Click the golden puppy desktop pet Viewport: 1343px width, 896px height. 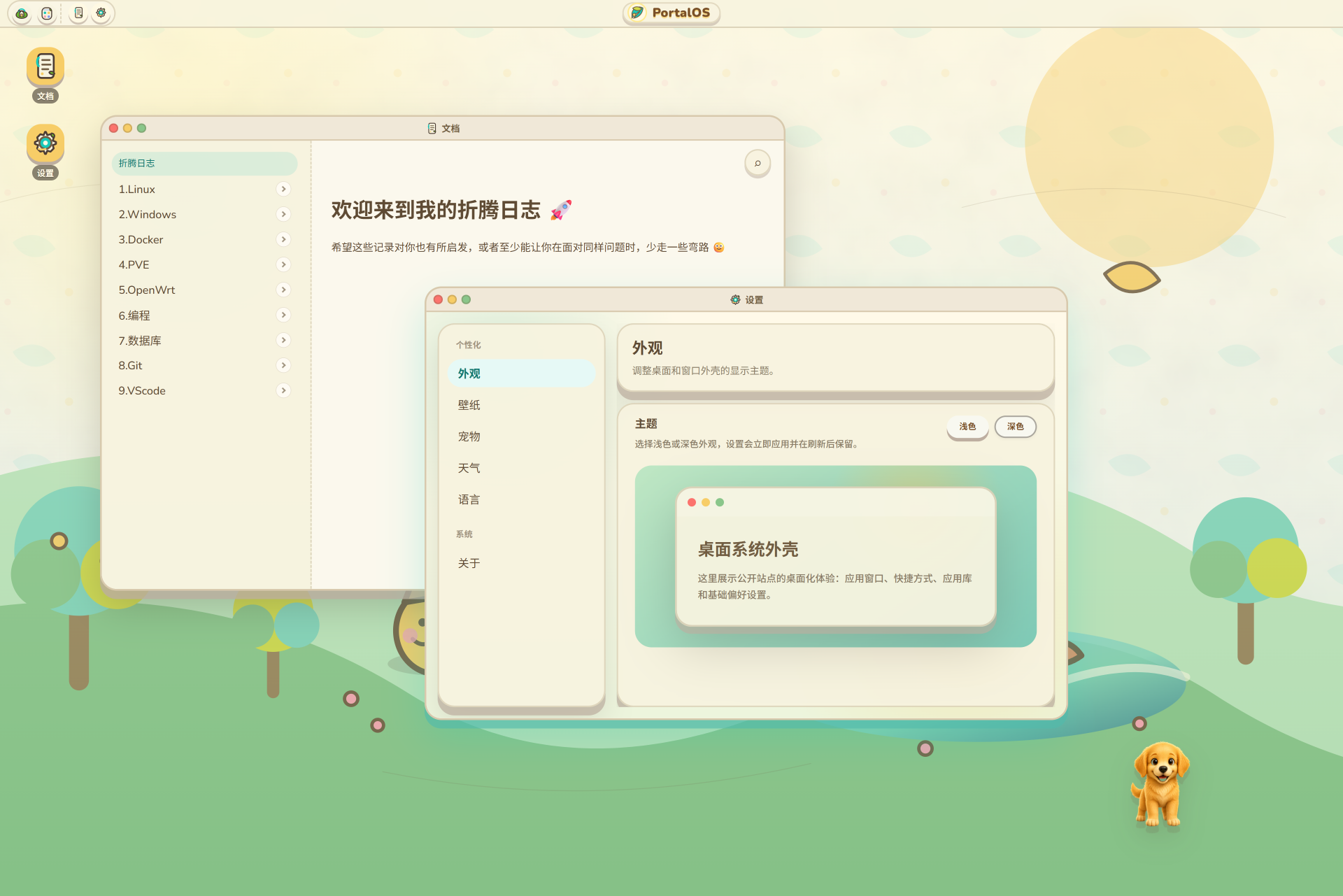pyautogui.click(x=1160, y=784)
